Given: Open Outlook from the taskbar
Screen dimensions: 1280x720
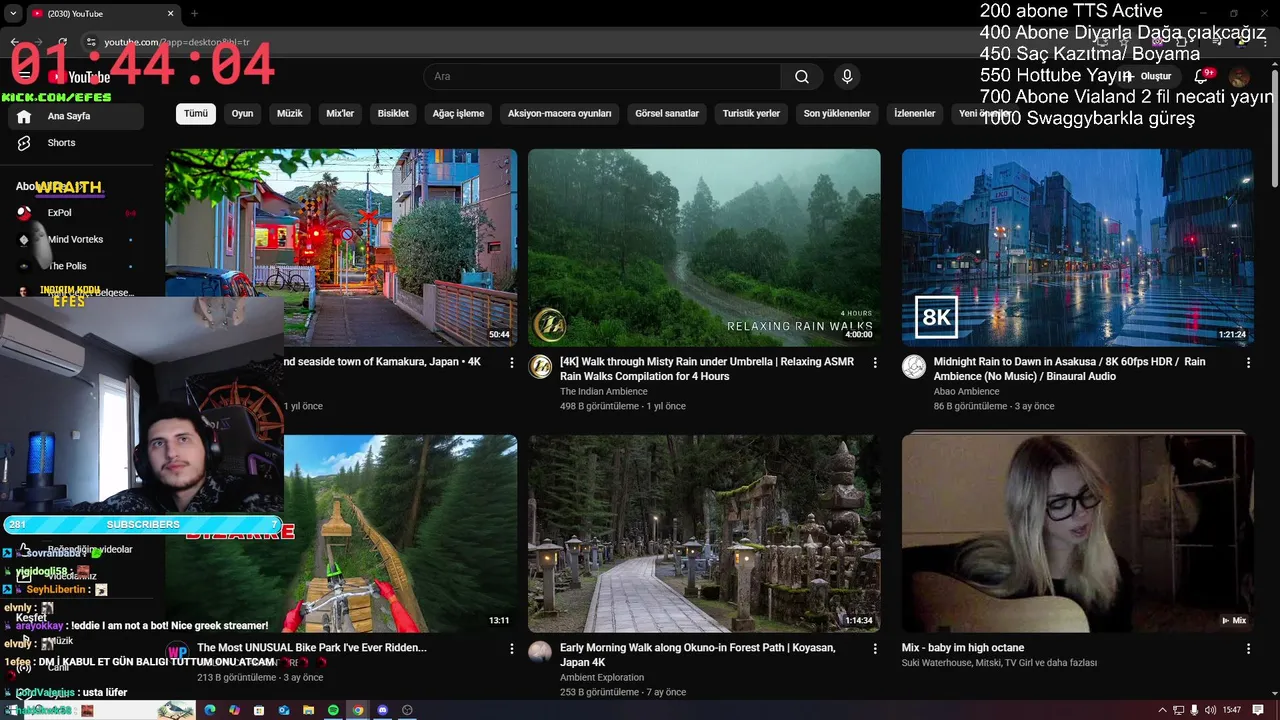Looking at the screenshot, I should pyautogui.click(x=284, y=710).
